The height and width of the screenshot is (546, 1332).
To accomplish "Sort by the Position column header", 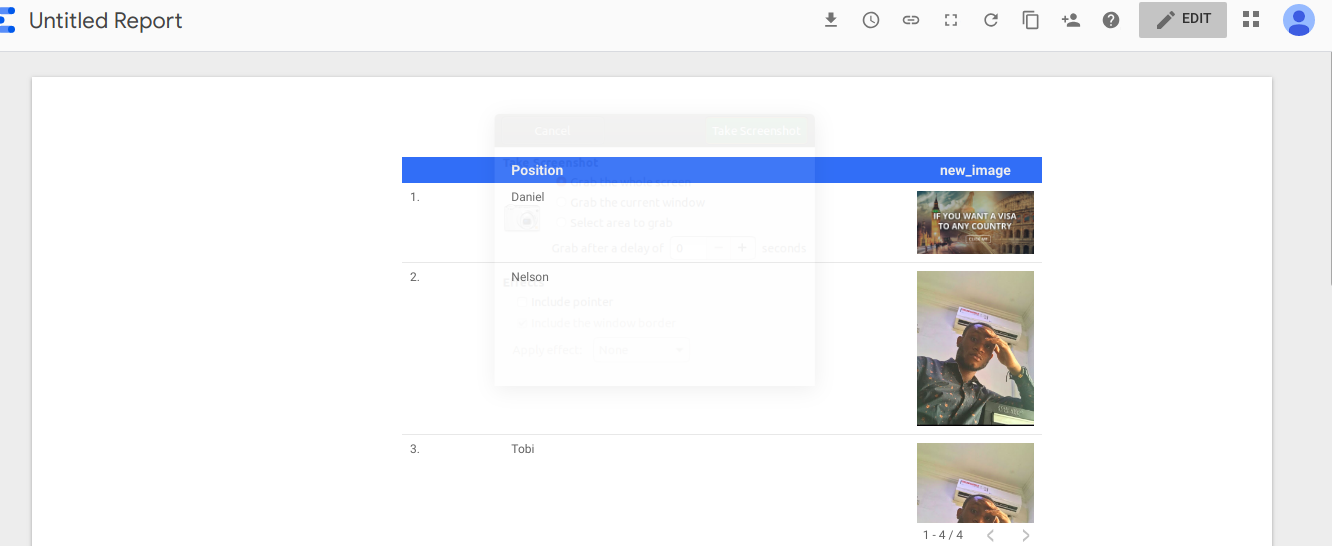I will (537, 170).
